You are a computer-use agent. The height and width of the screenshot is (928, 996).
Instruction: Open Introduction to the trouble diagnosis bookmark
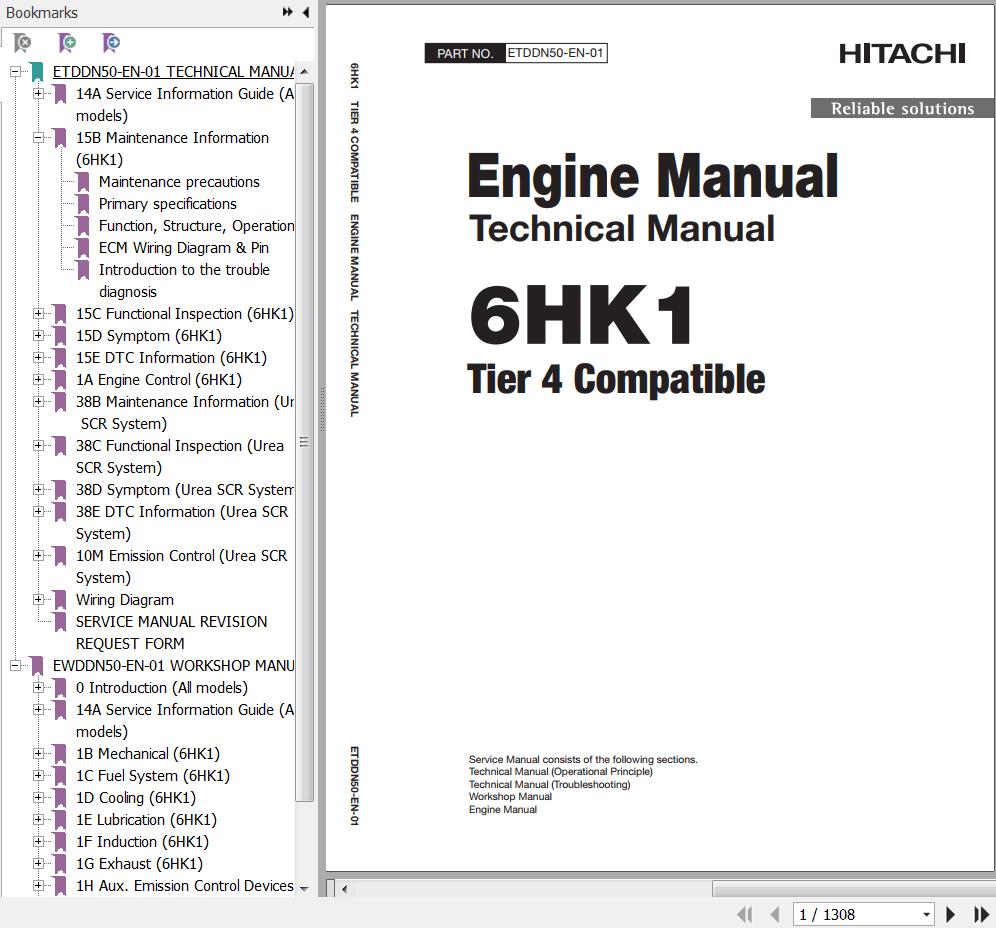[x=184, y=280]
